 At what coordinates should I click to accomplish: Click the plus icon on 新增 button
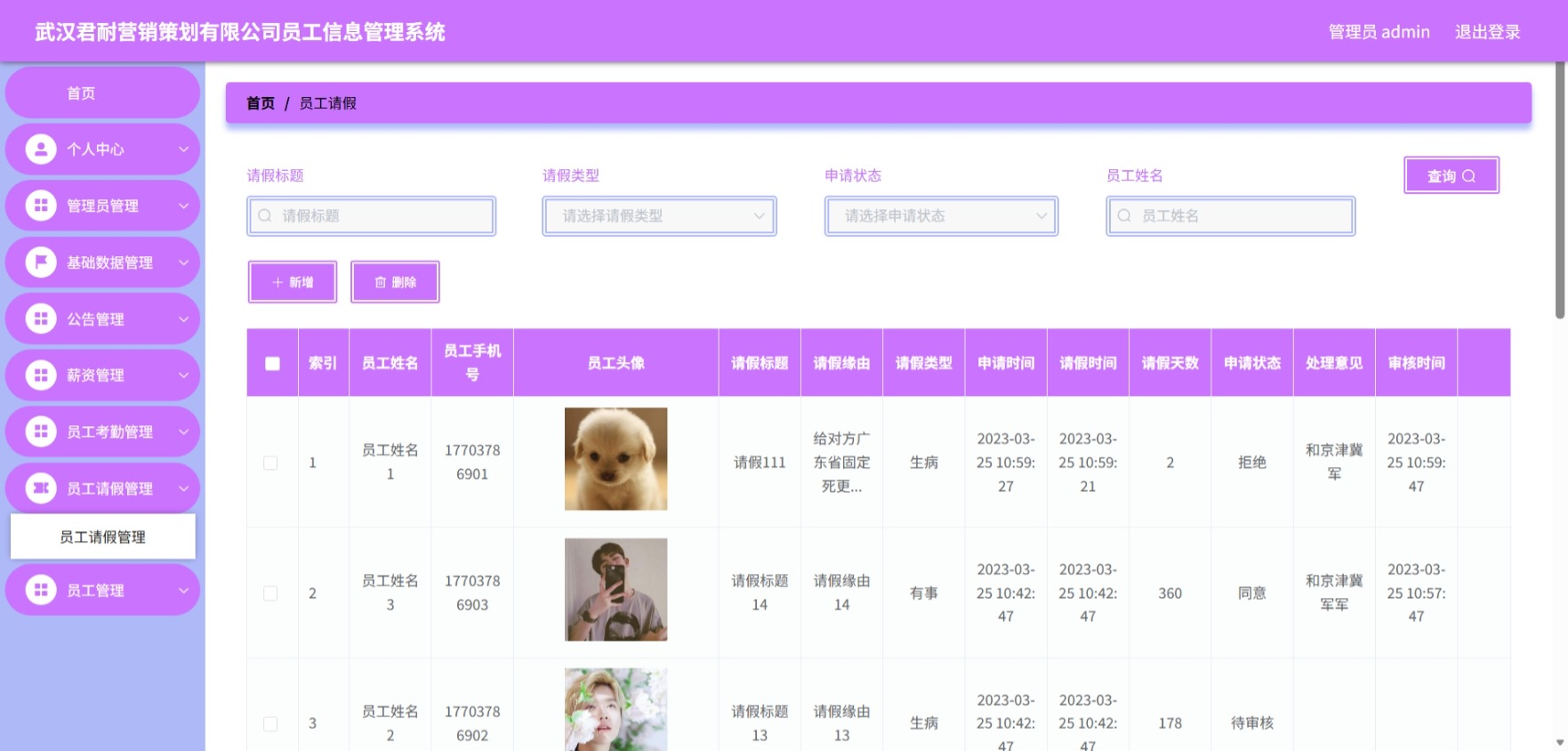point(277,282)
